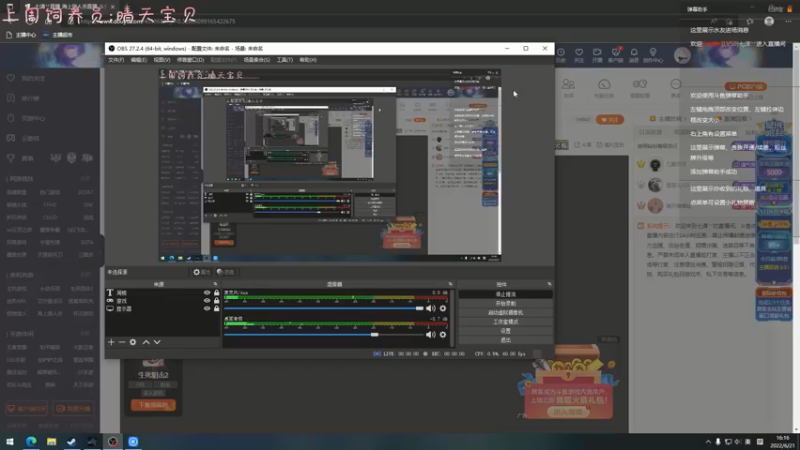This screenshot has width=800, height=450.
Task: Move selected source down with arrow icon
Action: point(157,342)
